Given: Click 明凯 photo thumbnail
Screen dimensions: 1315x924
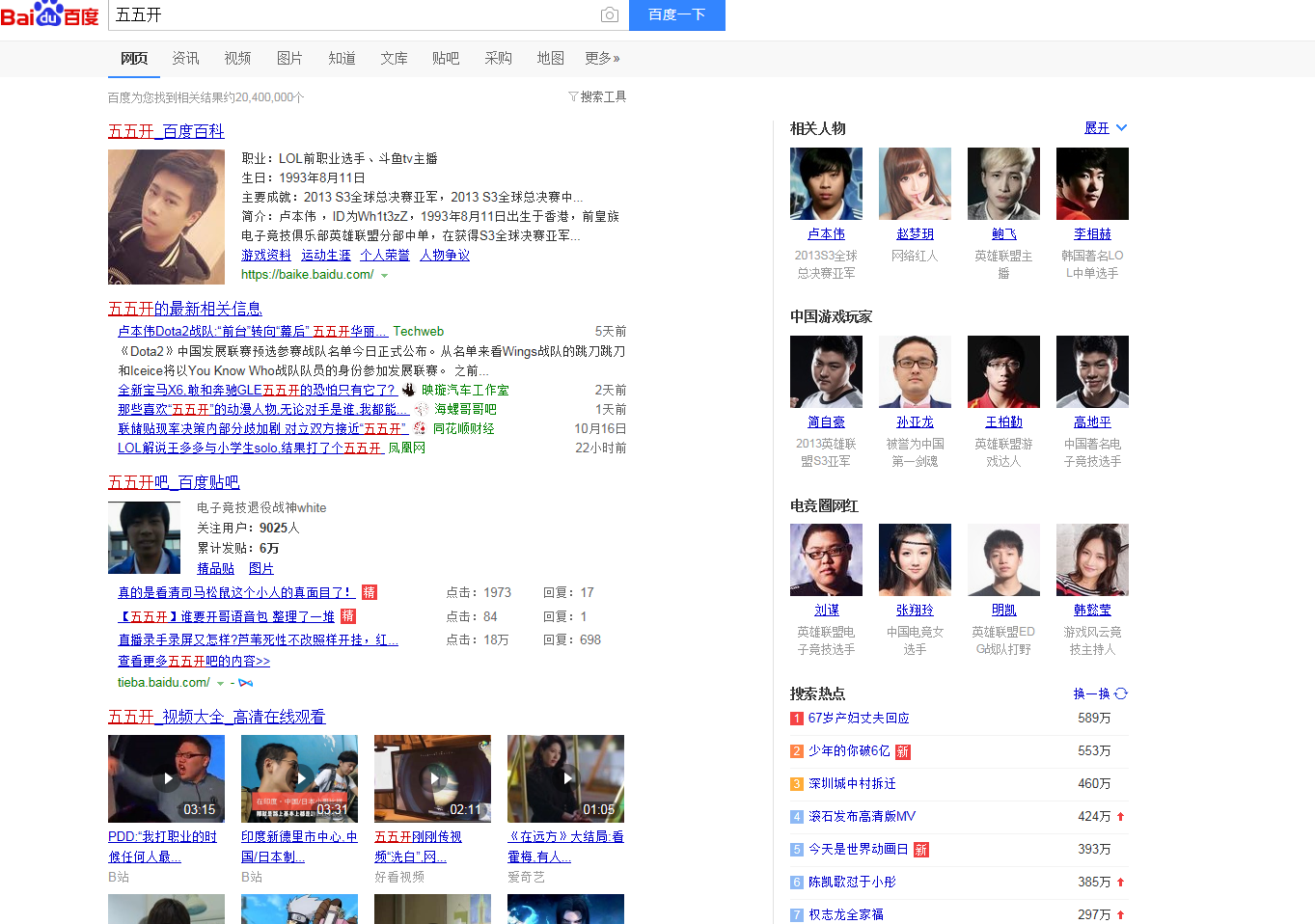Looking at the screenshot, I should click(x=1003, y=559).
